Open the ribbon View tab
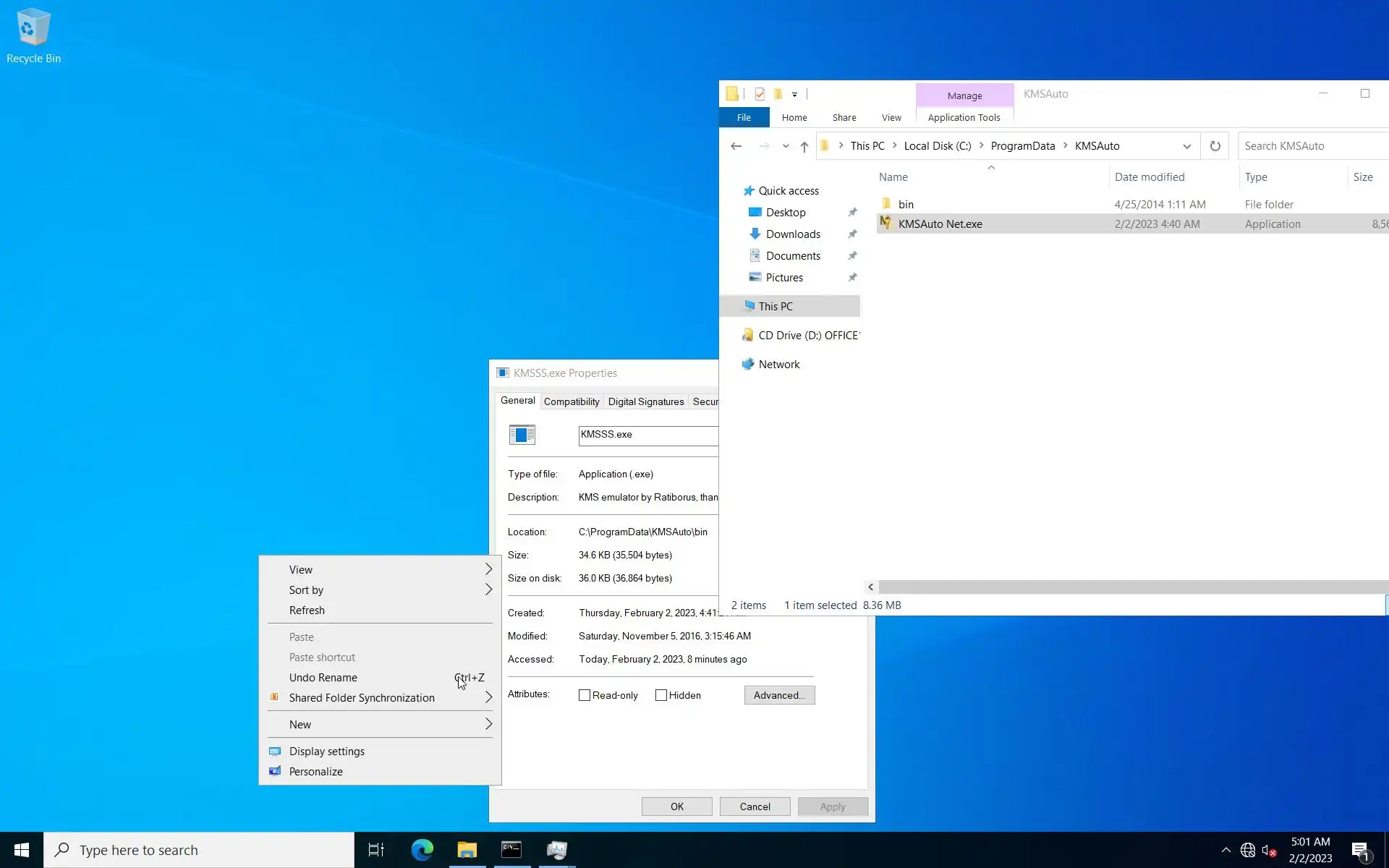1389x868 pixels. [891, 117]
